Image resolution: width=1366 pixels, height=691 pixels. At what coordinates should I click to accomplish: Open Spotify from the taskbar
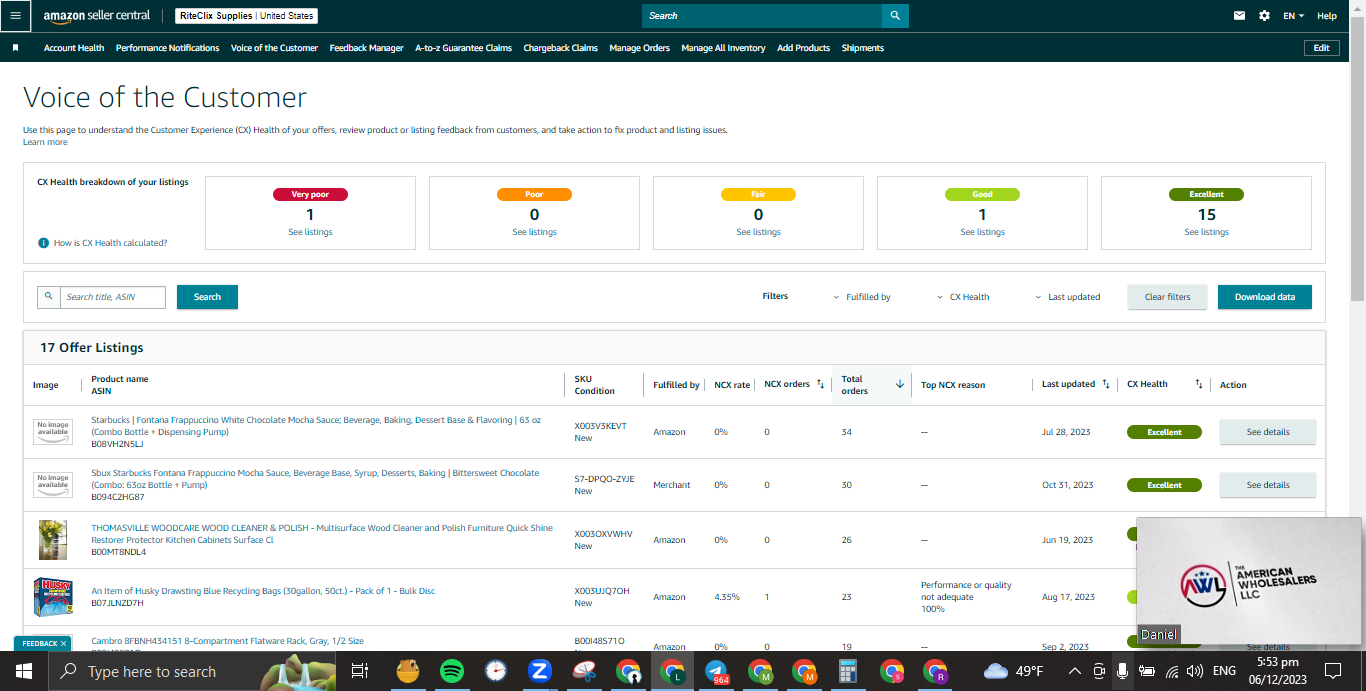click(451, 671)
